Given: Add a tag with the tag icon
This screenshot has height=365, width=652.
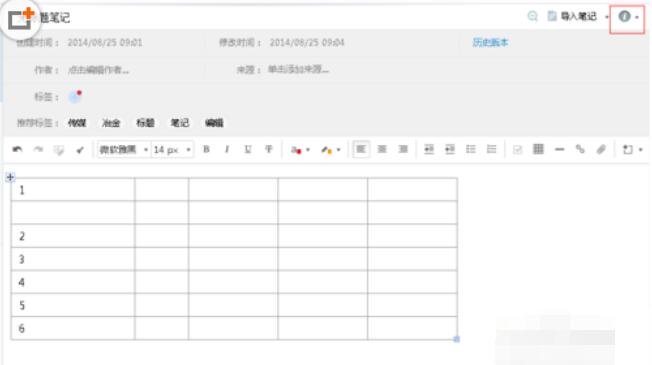Looking at the screenshot, I should 75,96.
